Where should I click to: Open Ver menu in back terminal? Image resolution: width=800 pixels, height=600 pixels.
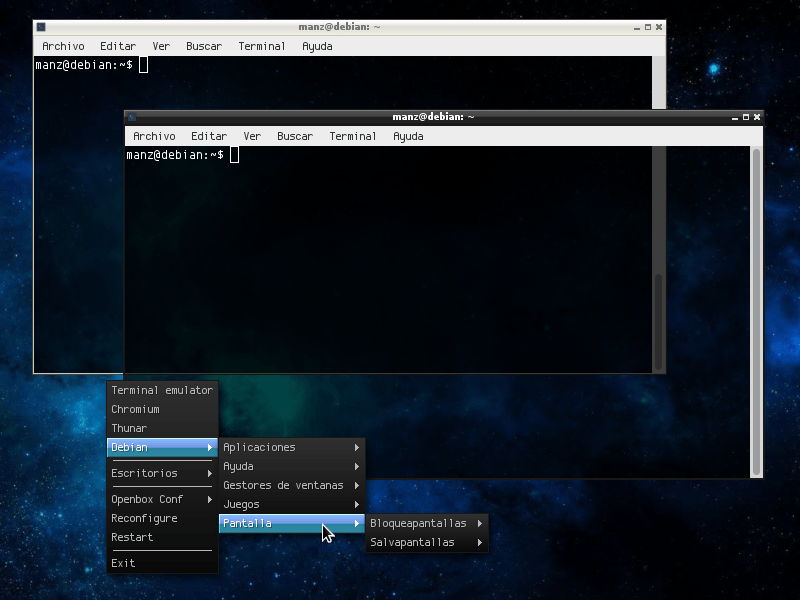[x=161, y=46]
